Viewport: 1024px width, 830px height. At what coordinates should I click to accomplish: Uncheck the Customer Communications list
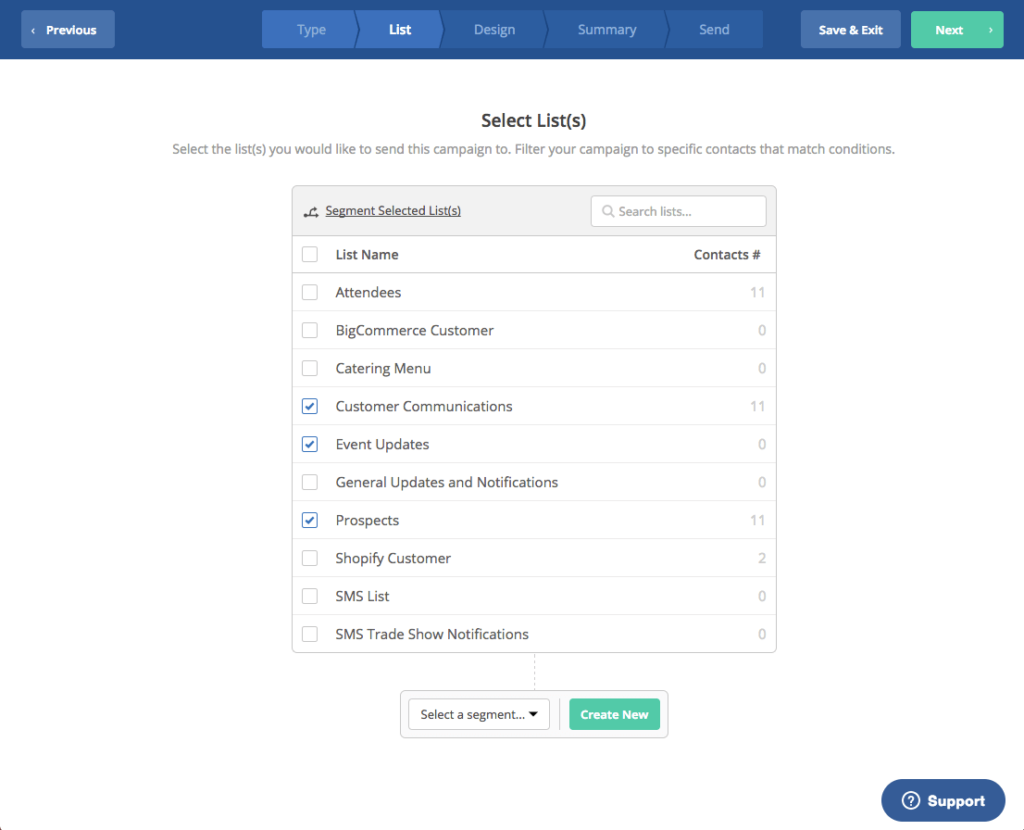(310, 406)
